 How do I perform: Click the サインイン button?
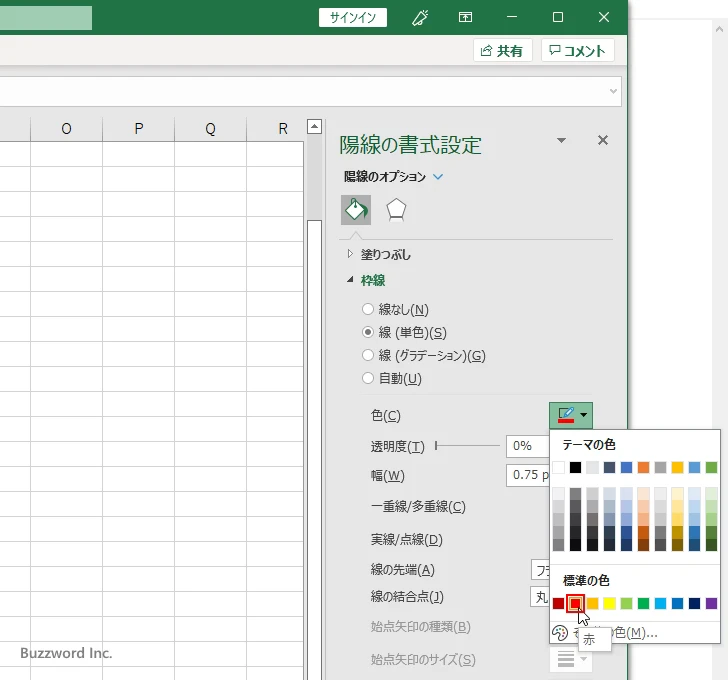353,18
